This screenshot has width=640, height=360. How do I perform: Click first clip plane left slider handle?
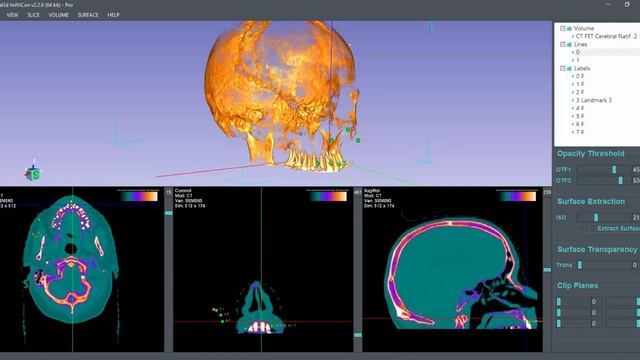point(559,302)
